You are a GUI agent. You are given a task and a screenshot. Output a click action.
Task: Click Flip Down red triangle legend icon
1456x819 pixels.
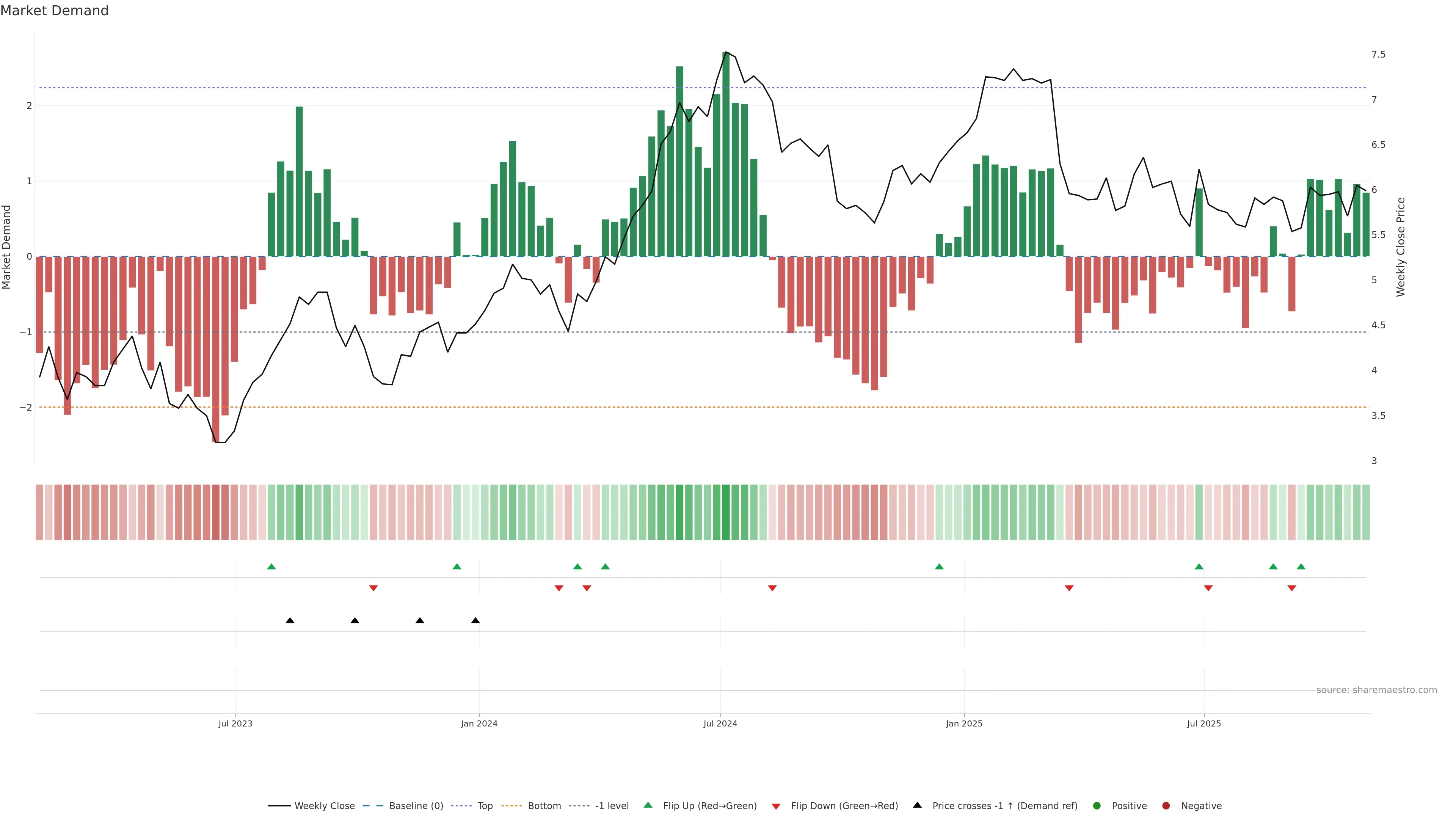click(776, 806)
